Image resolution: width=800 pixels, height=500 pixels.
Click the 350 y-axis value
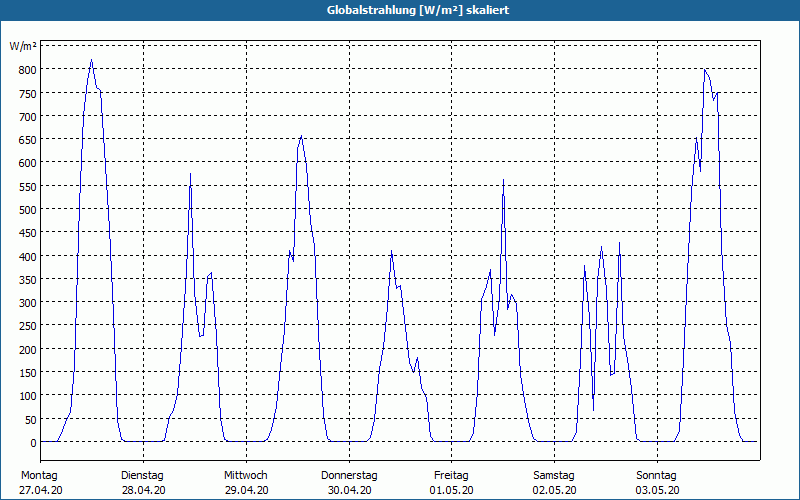[x=28, y=280]
